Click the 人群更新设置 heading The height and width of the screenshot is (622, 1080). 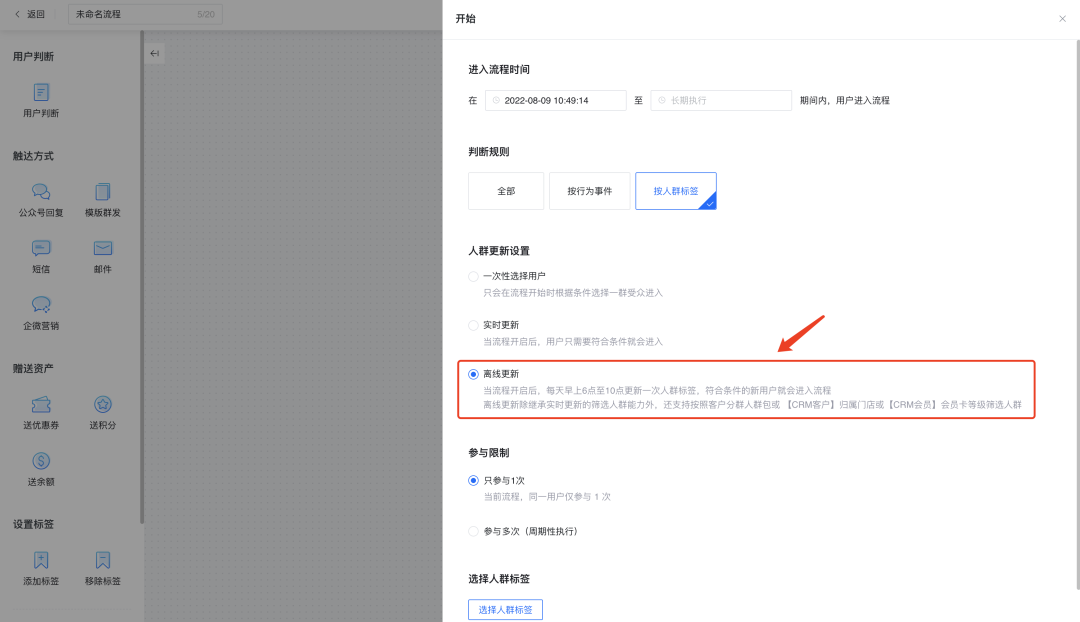point(499,251)
